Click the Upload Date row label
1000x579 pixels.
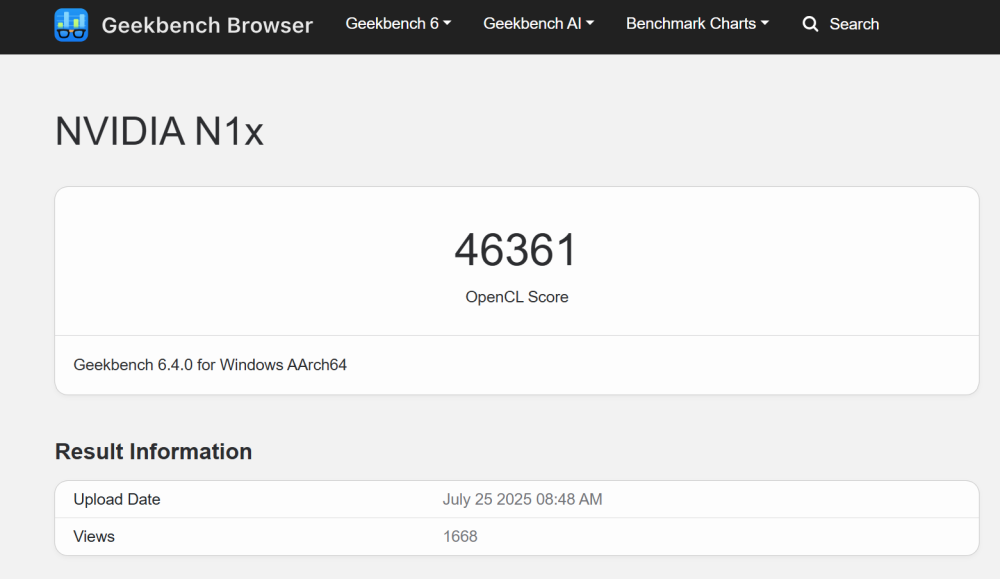[117, 499]
